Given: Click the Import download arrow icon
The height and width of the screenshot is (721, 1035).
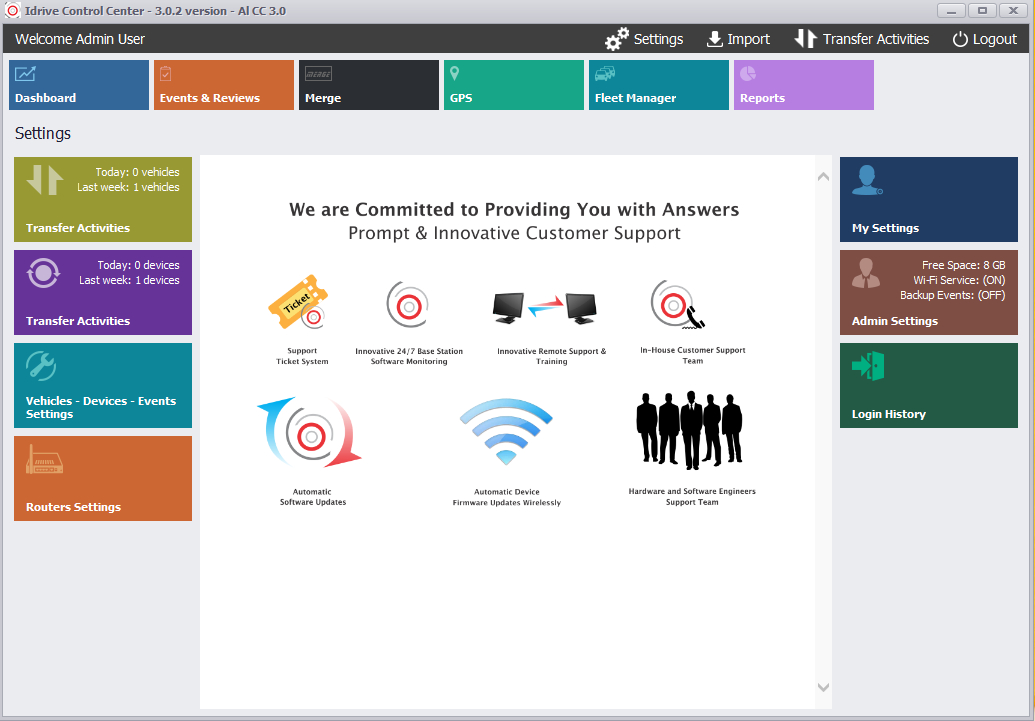Looking at the screenshot, I should [x=714, y=39].
